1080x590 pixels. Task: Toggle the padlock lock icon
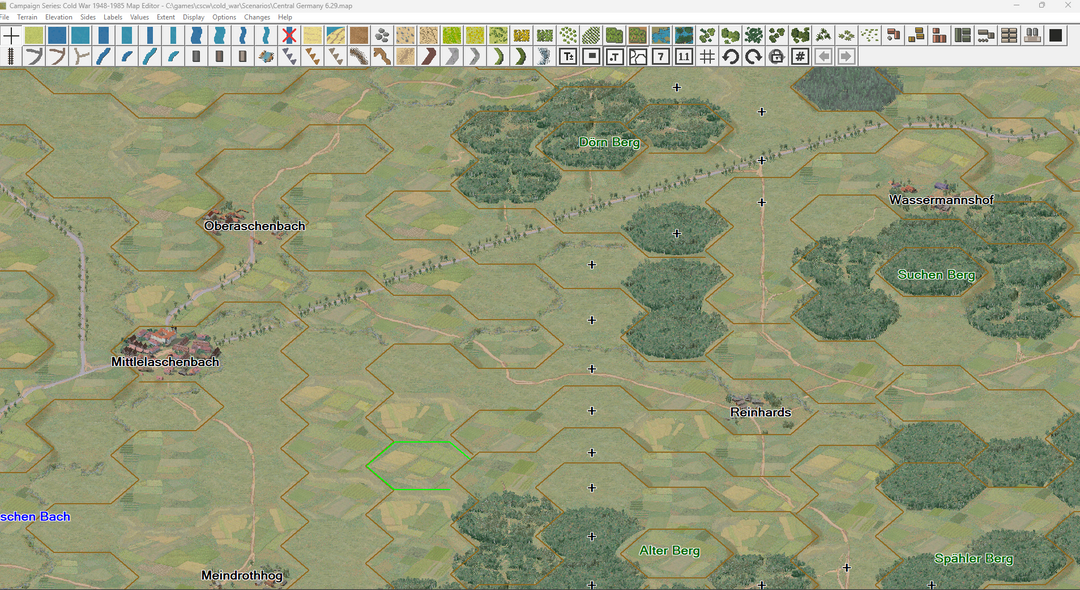tap(777, 56)
